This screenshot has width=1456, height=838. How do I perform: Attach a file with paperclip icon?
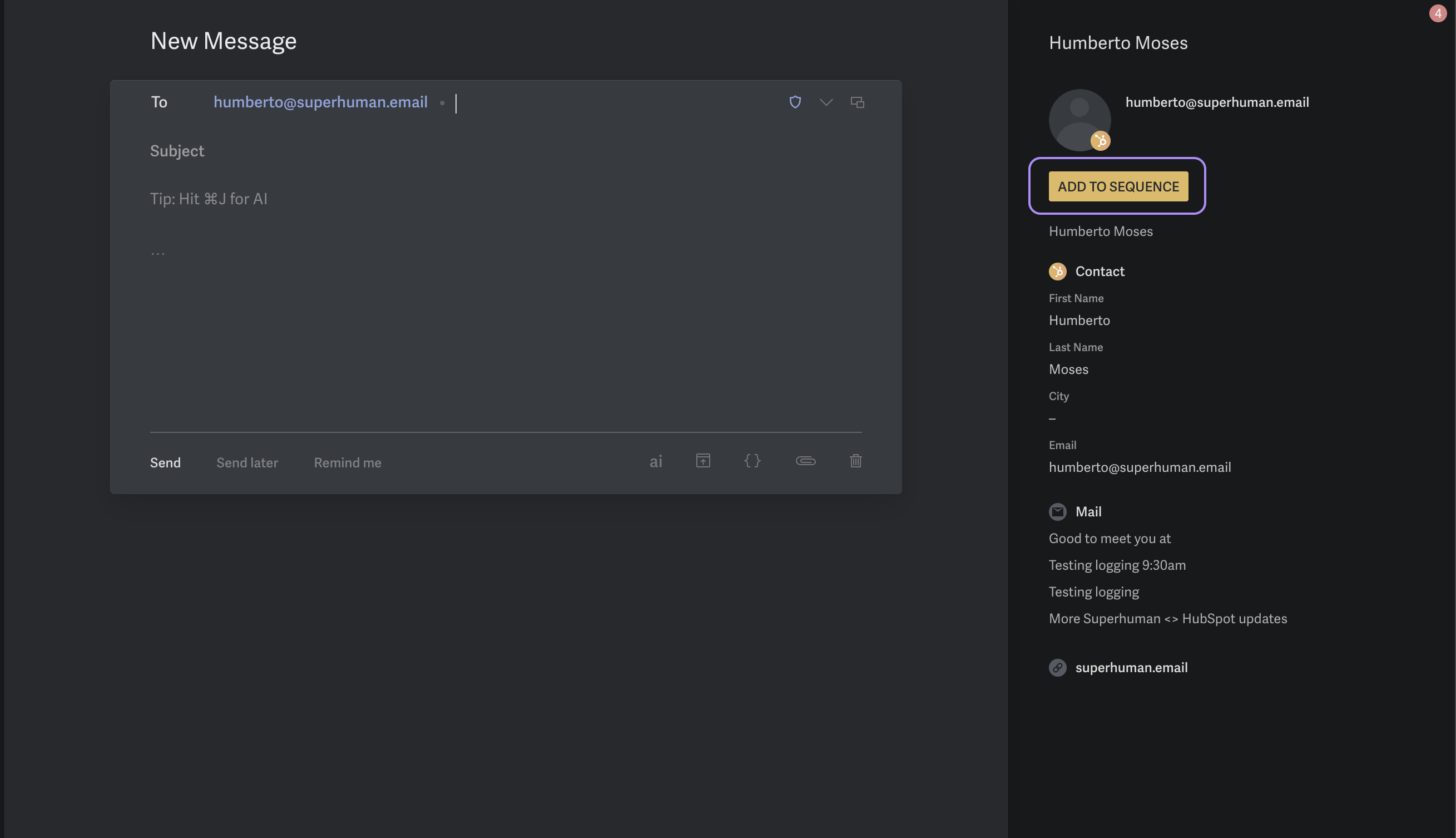(x=805, y=460)
